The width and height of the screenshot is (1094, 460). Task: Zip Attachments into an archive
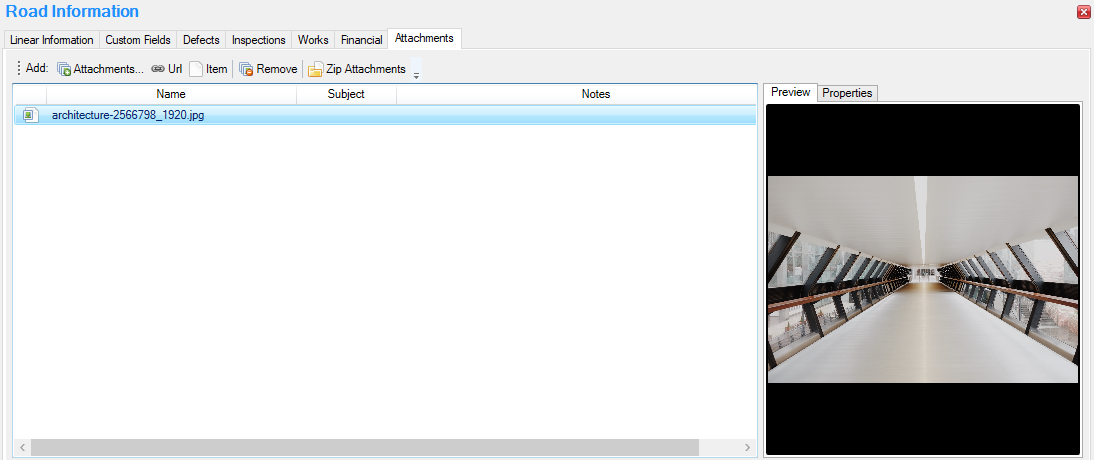pyautogui.click(x=356, y=70)
